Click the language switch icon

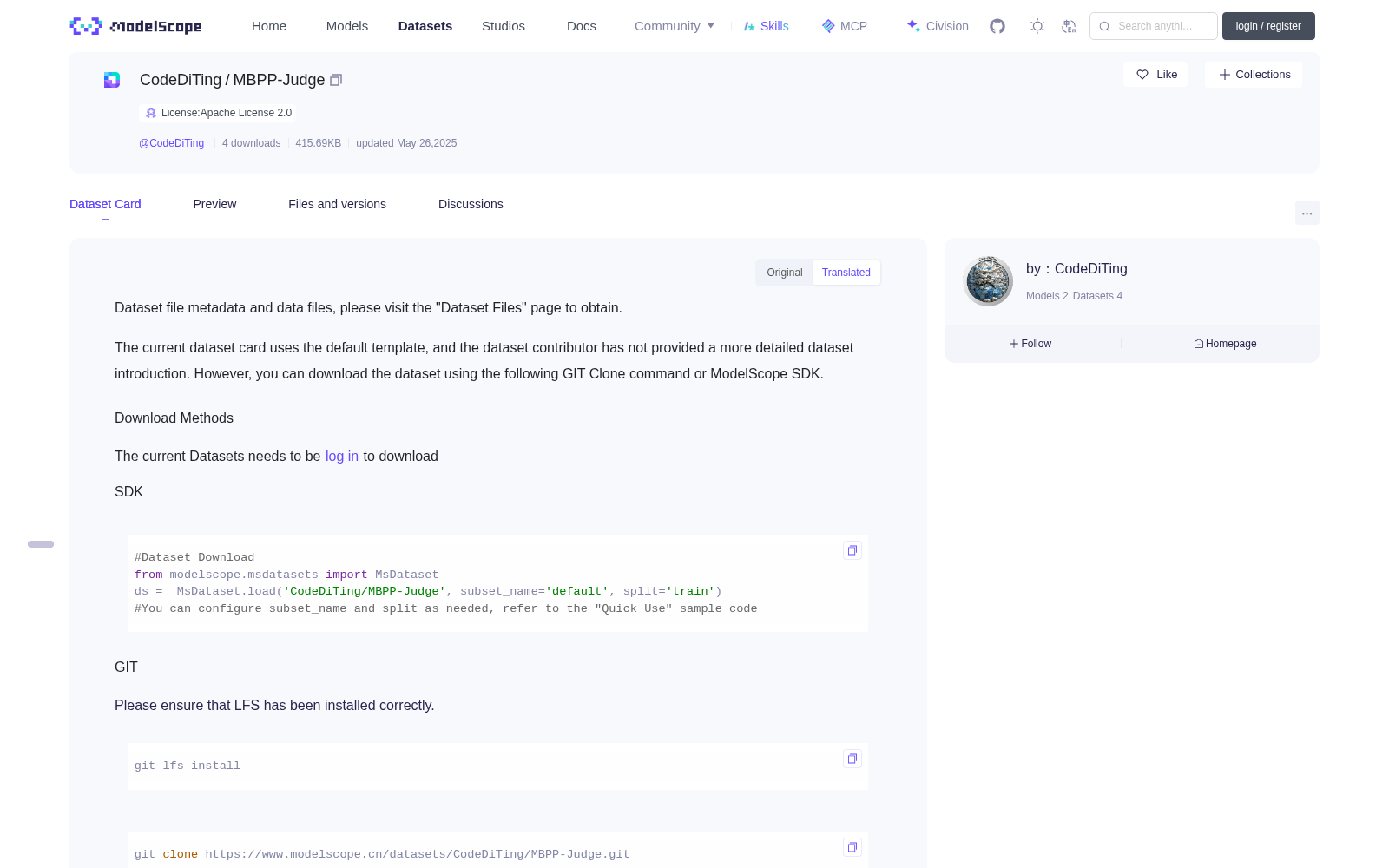[x=1070, y=26]
